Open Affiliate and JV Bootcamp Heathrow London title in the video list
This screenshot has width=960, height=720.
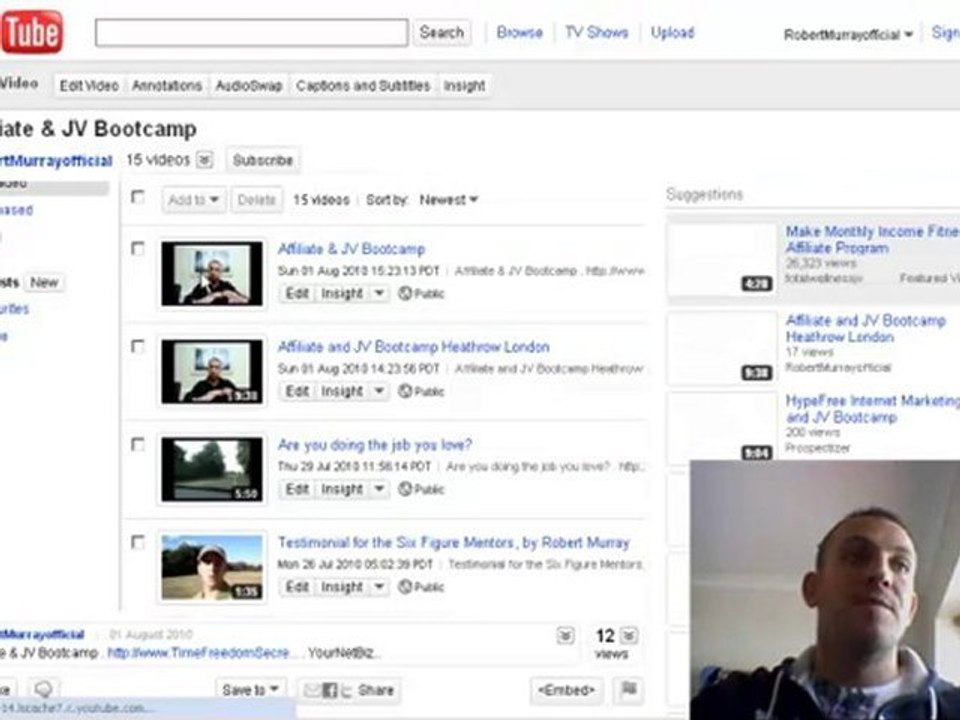pos(413,347)
